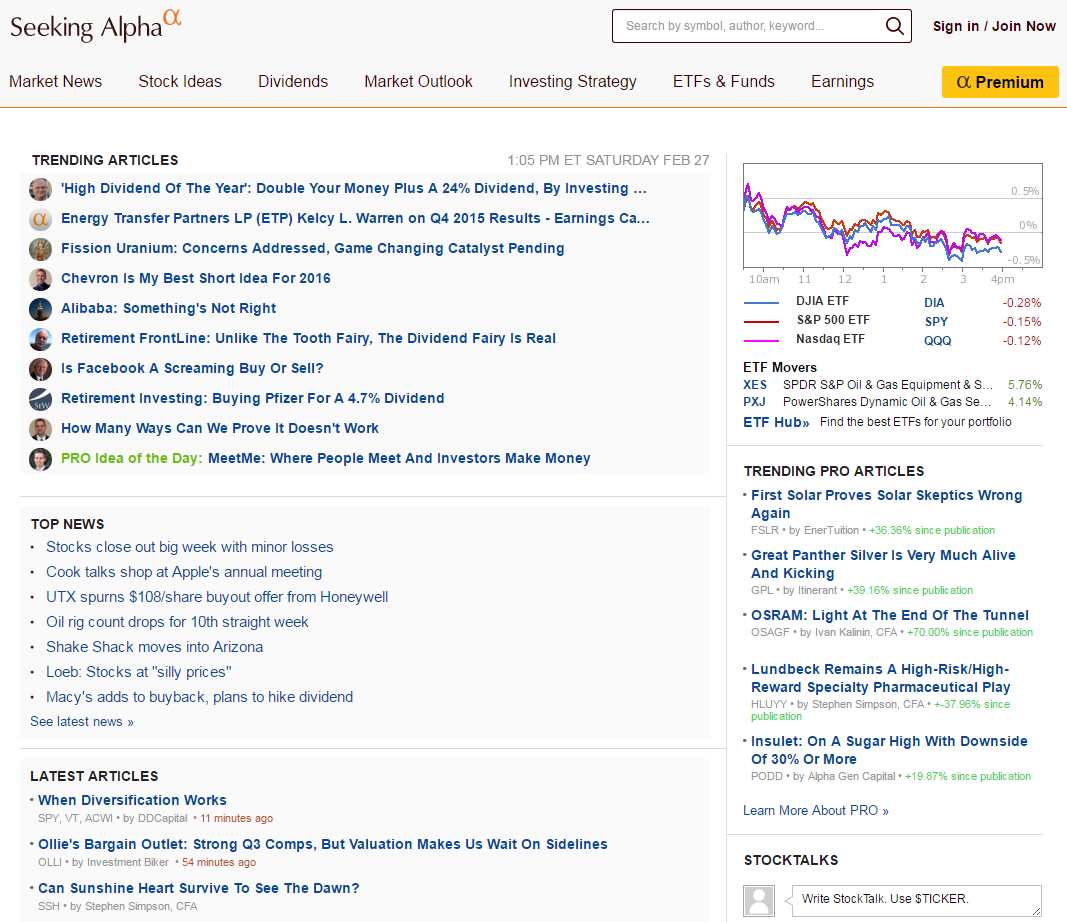This screenshot has height=922, width=1067.
Task: Open 'Is Facebook A Screaming Buy Or Sell?'
Action: 193,368
